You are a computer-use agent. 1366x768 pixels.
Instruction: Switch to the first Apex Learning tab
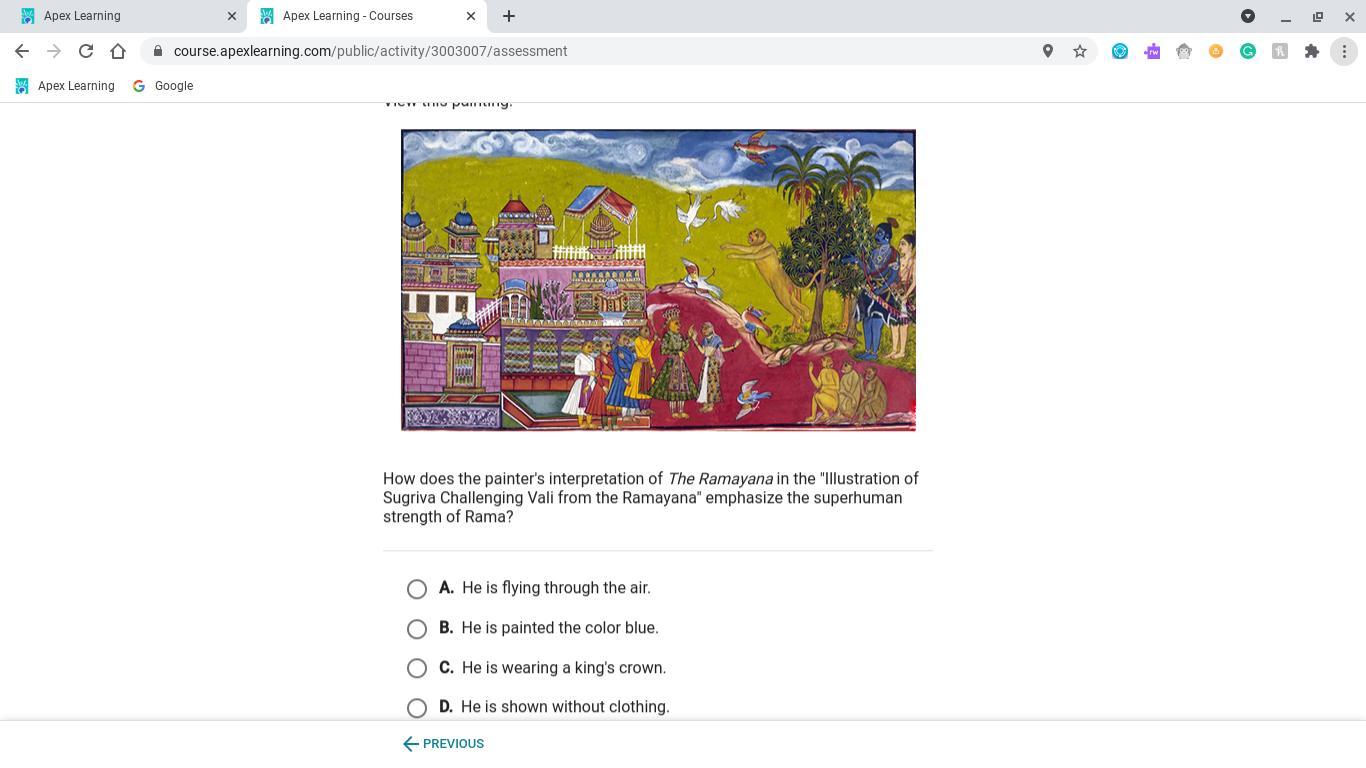coord(124,16)
